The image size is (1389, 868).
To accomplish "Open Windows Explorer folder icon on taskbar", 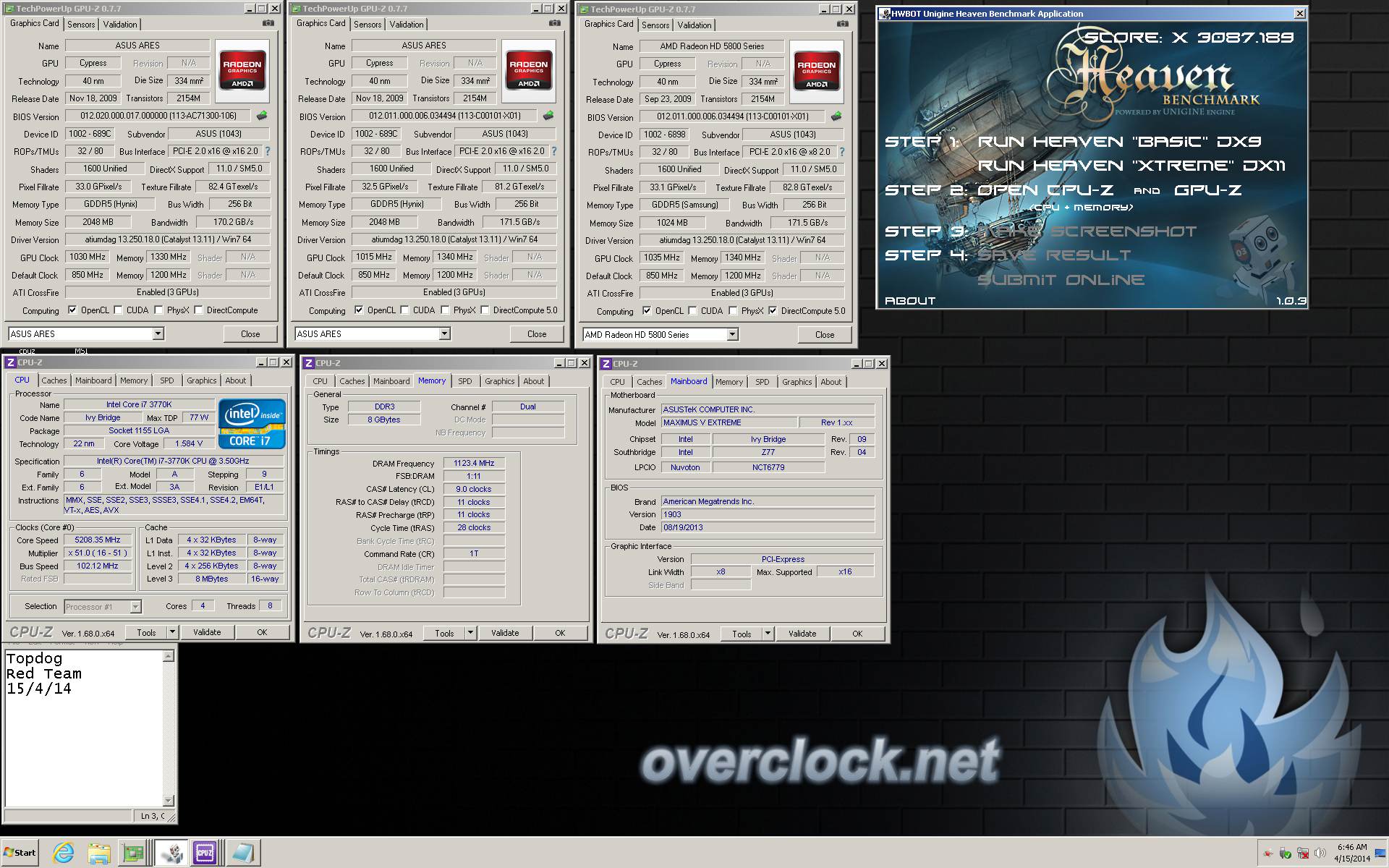I will click(x=99, y=854).
